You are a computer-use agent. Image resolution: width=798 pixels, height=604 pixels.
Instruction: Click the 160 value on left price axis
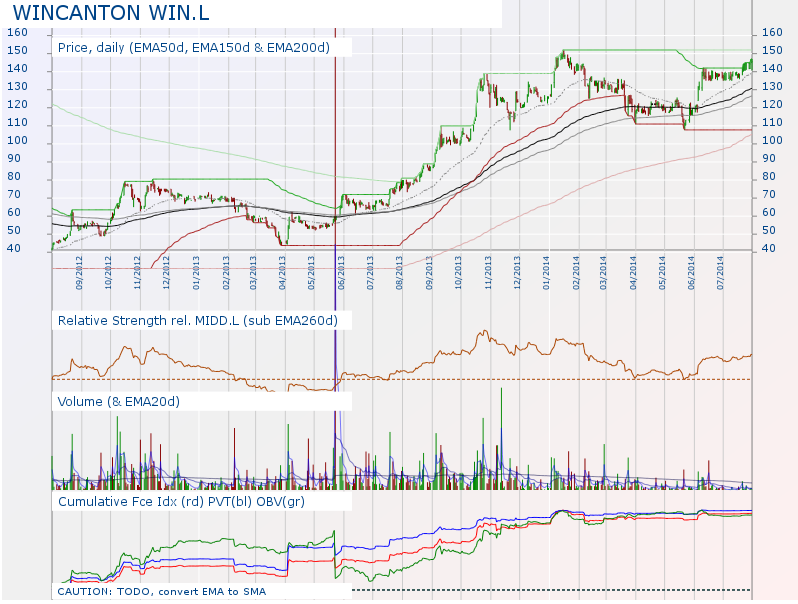(17, 32)
